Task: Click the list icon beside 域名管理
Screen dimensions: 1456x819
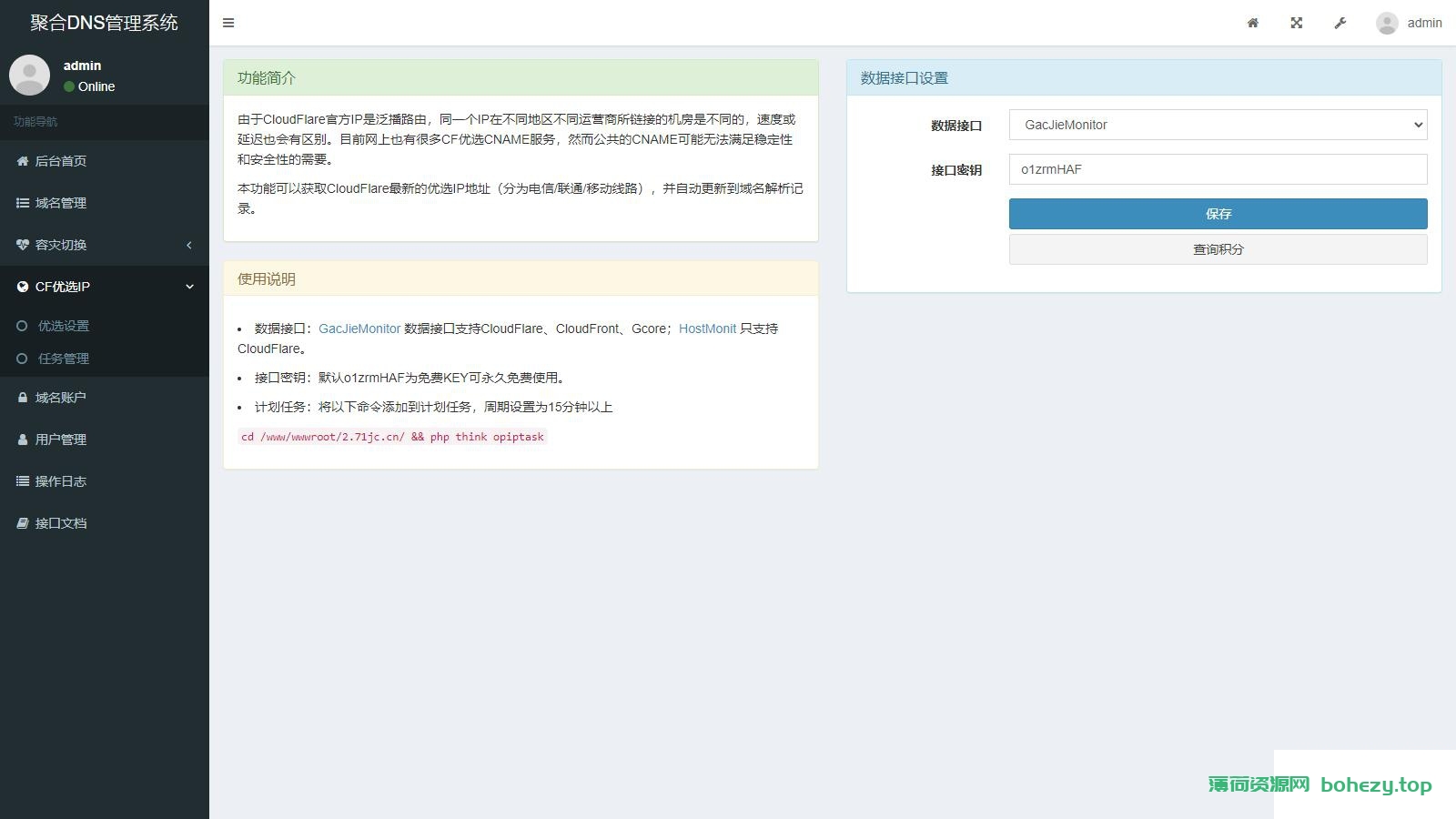Action: tap(23, 203)
